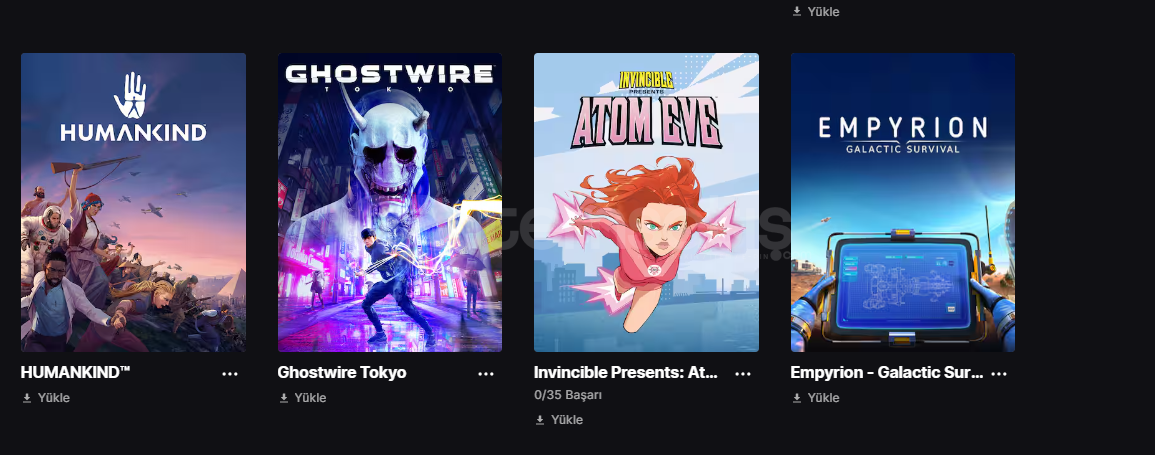The image size is (1155, 455).
Task: Click download icon under HUMANKIND
Action: coord(27,398)
